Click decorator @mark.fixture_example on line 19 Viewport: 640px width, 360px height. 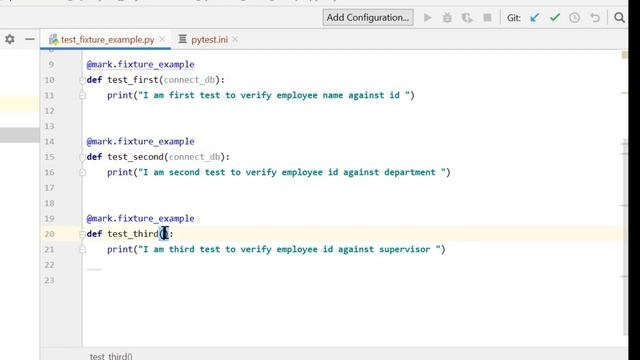(140, 219)
